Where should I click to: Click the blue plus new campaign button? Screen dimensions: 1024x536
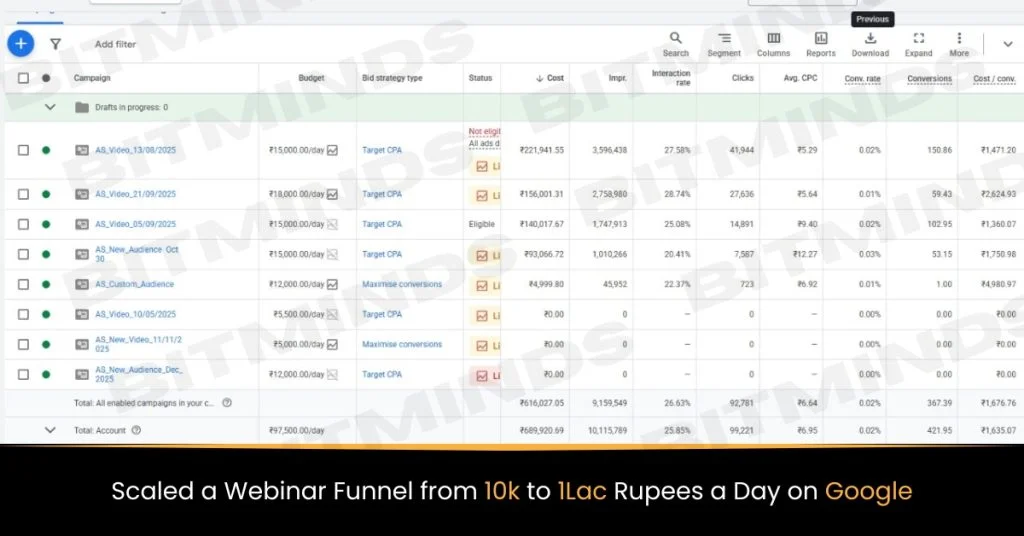(21, 44)
